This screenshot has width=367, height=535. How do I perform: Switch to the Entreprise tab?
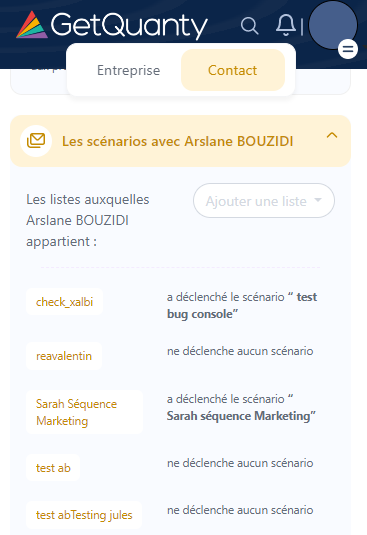click(128, 70)
